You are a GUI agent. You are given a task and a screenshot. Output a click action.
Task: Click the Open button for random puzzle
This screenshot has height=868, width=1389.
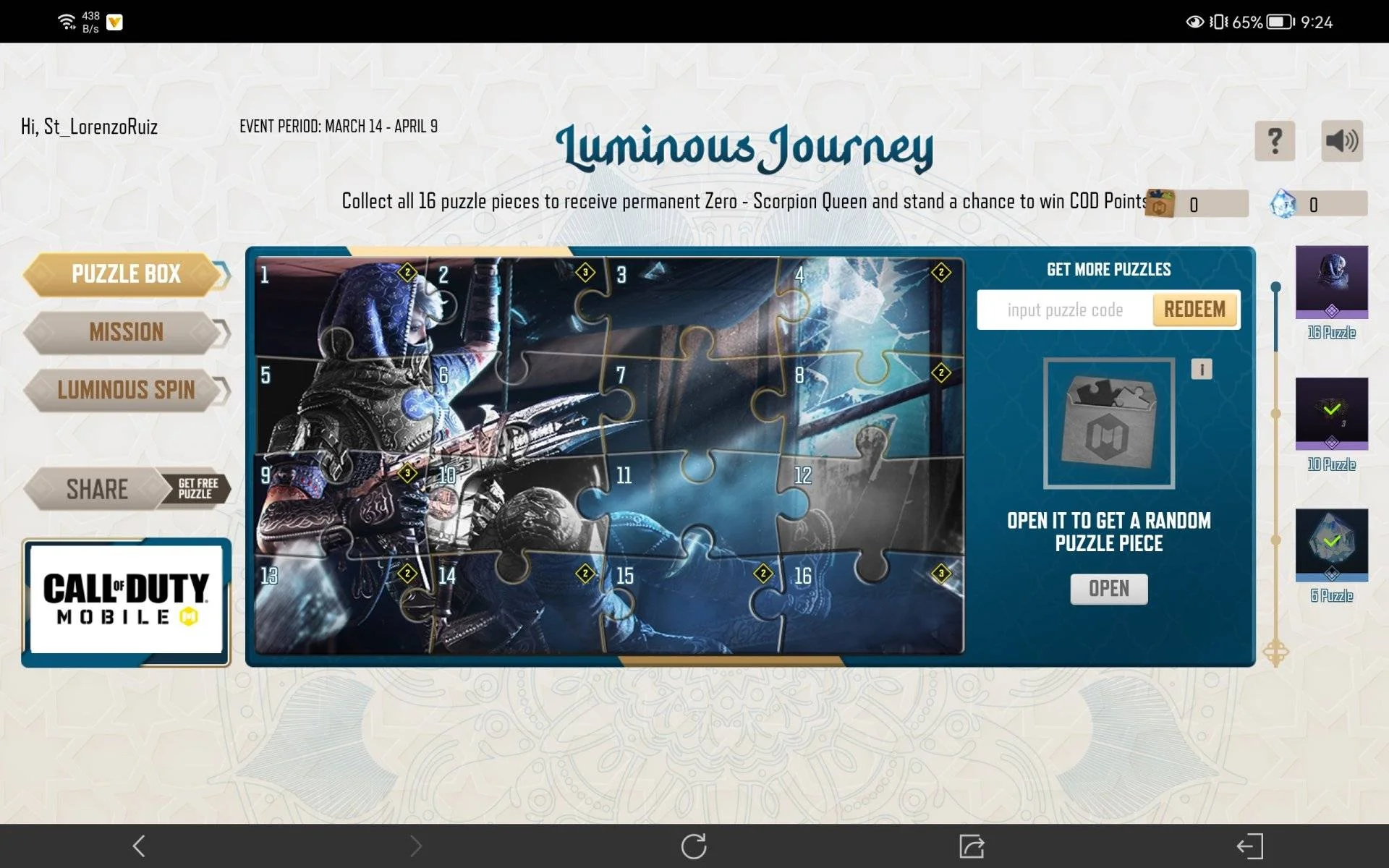[x=1109, y=589]
